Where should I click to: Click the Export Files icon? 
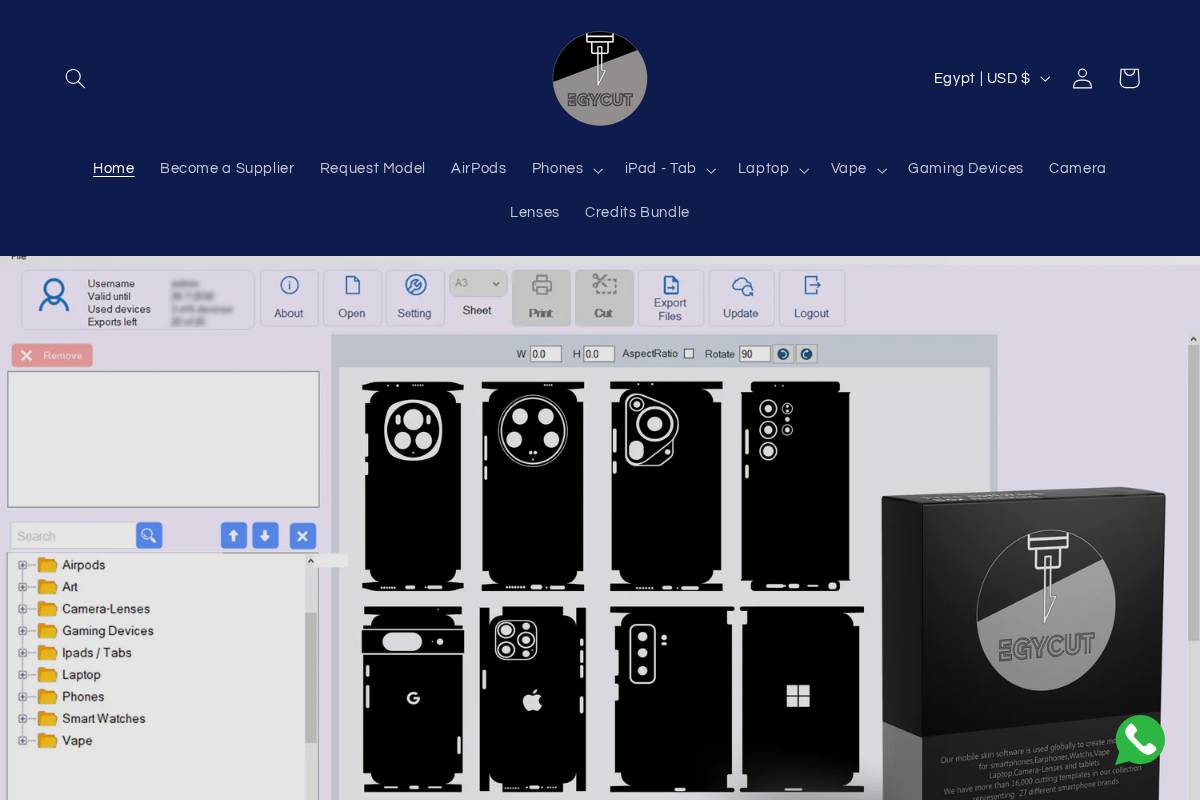point(670,297)
